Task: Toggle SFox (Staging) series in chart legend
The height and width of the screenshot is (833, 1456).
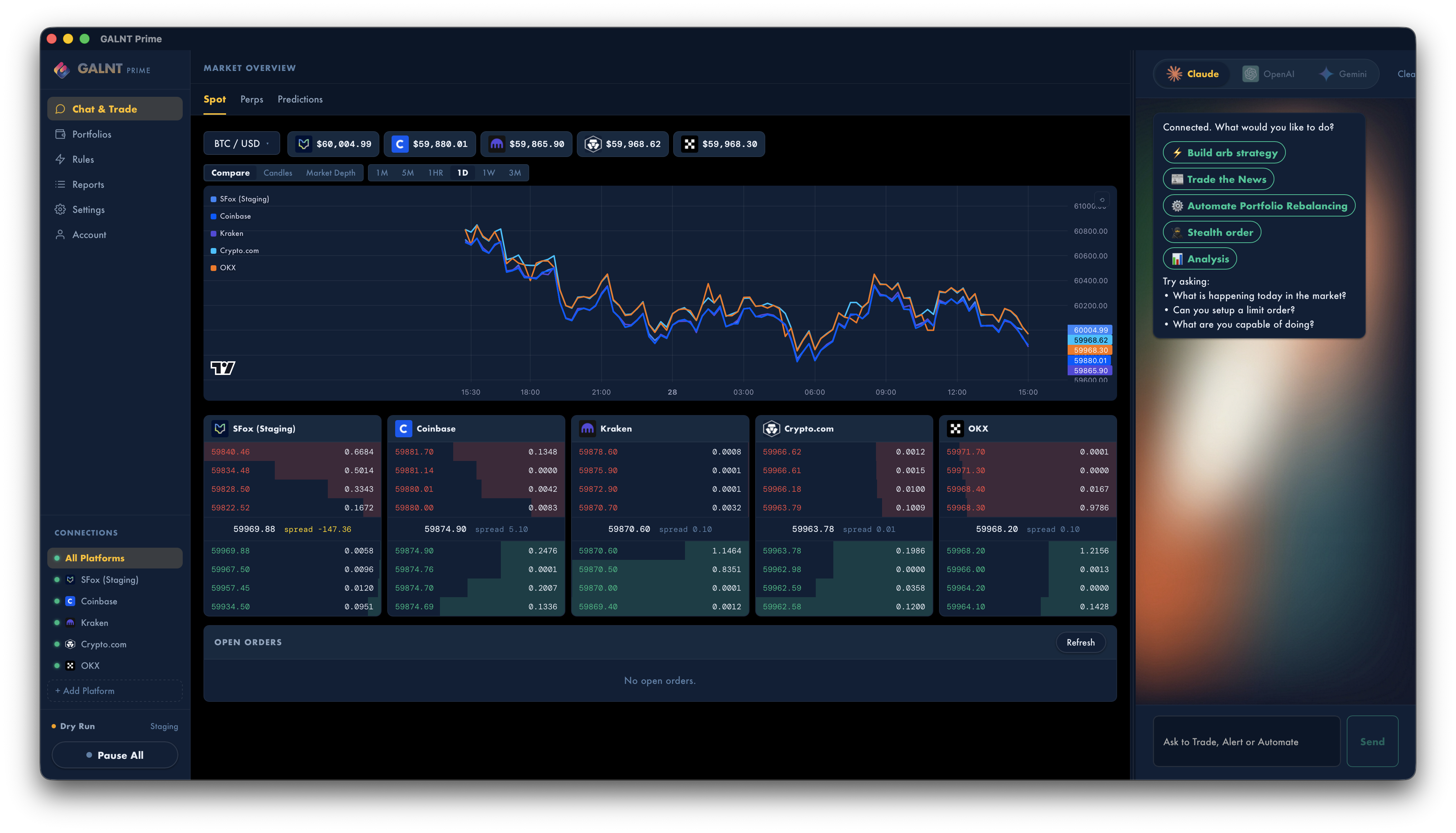Action: tap(240, 199)
